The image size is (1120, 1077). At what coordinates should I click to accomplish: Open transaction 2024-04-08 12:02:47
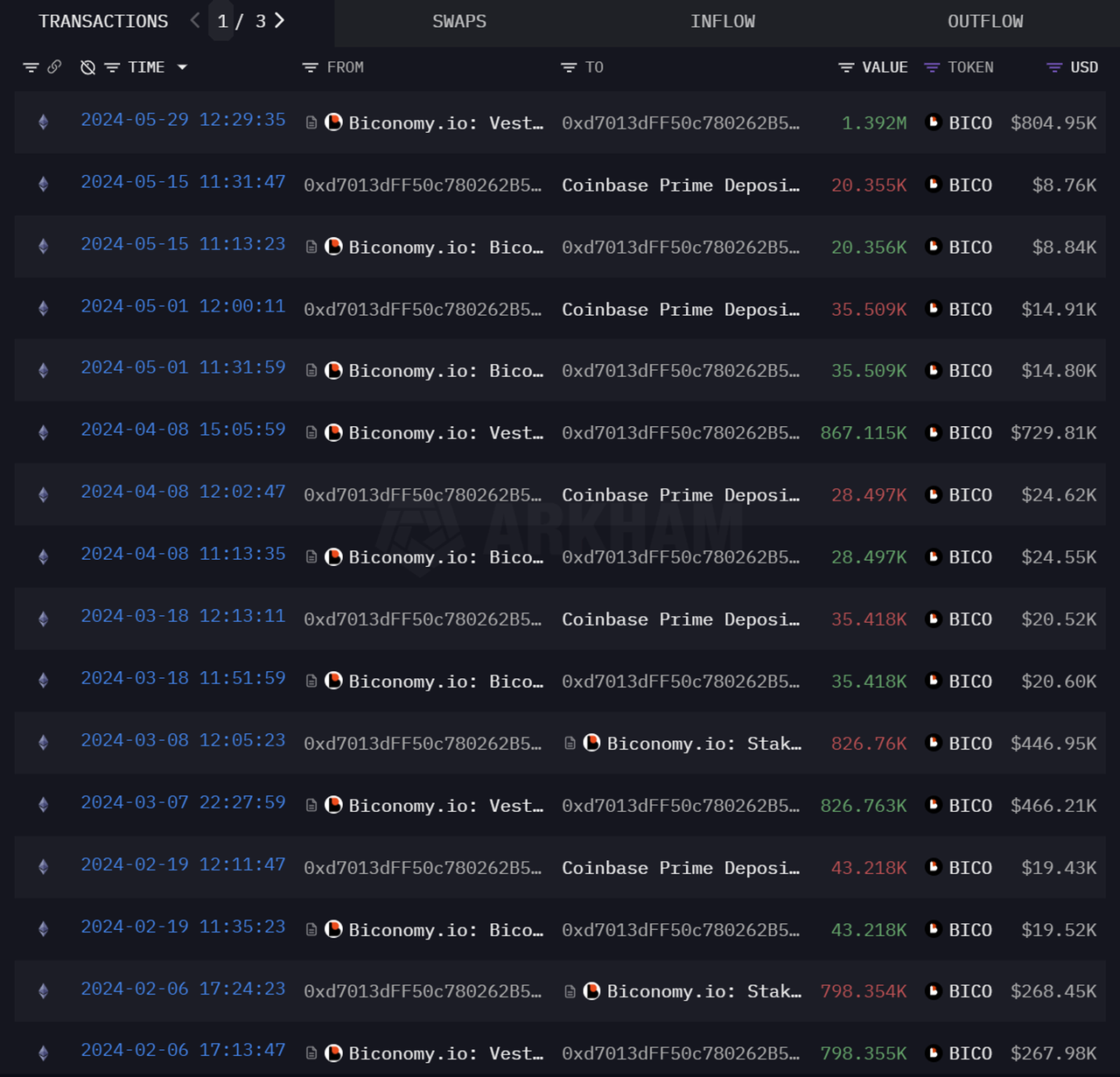click(x=183, y=492)
